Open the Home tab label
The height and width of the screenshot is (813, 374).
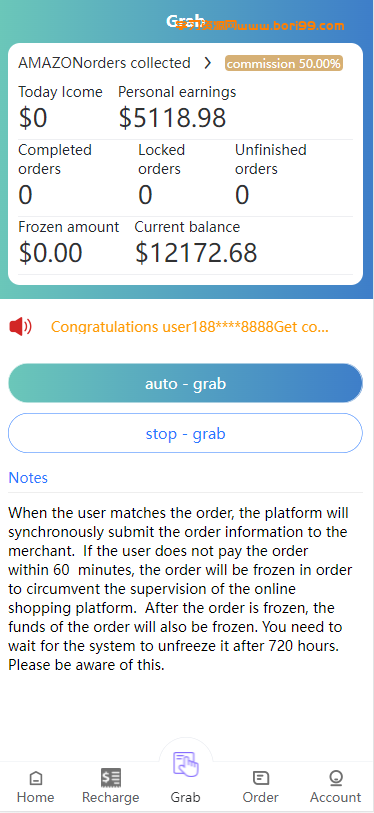(35, 797)
